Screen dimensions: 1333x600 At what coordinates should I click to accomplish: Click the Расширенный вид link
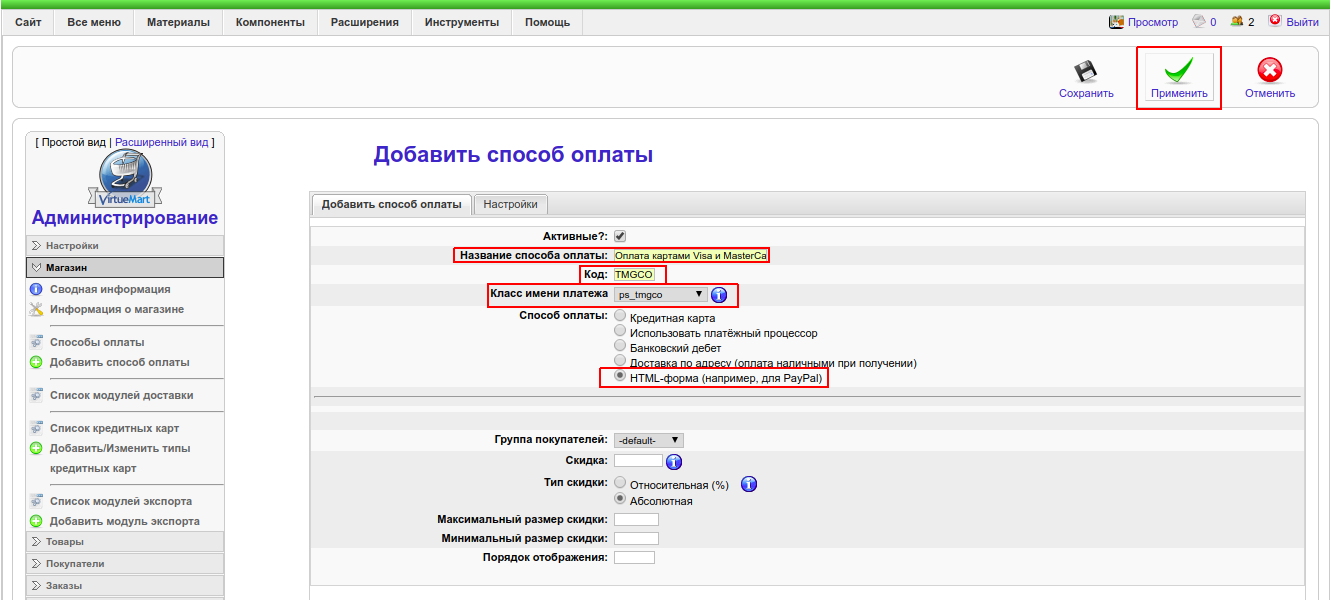pos(161,142)
